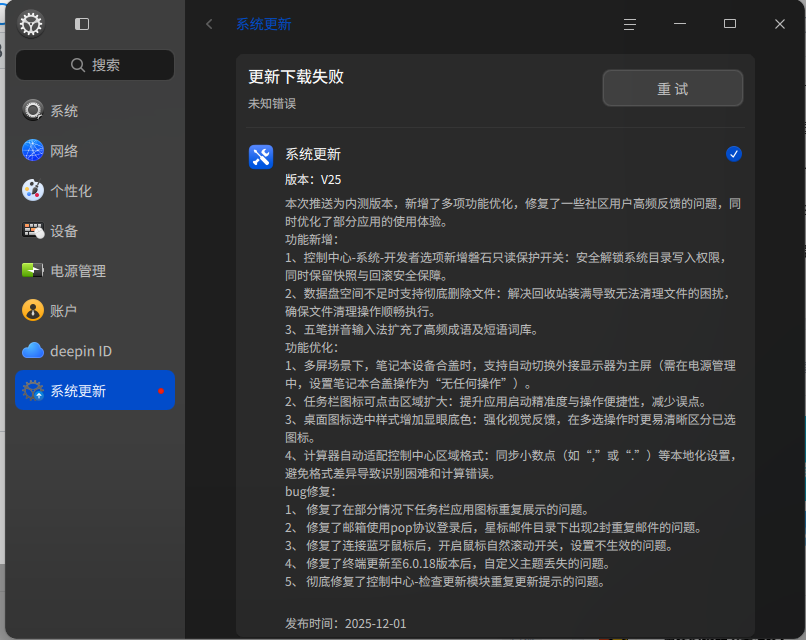Click the 未知错误 error text
The image size is (806, 640).
coord(272,103)
